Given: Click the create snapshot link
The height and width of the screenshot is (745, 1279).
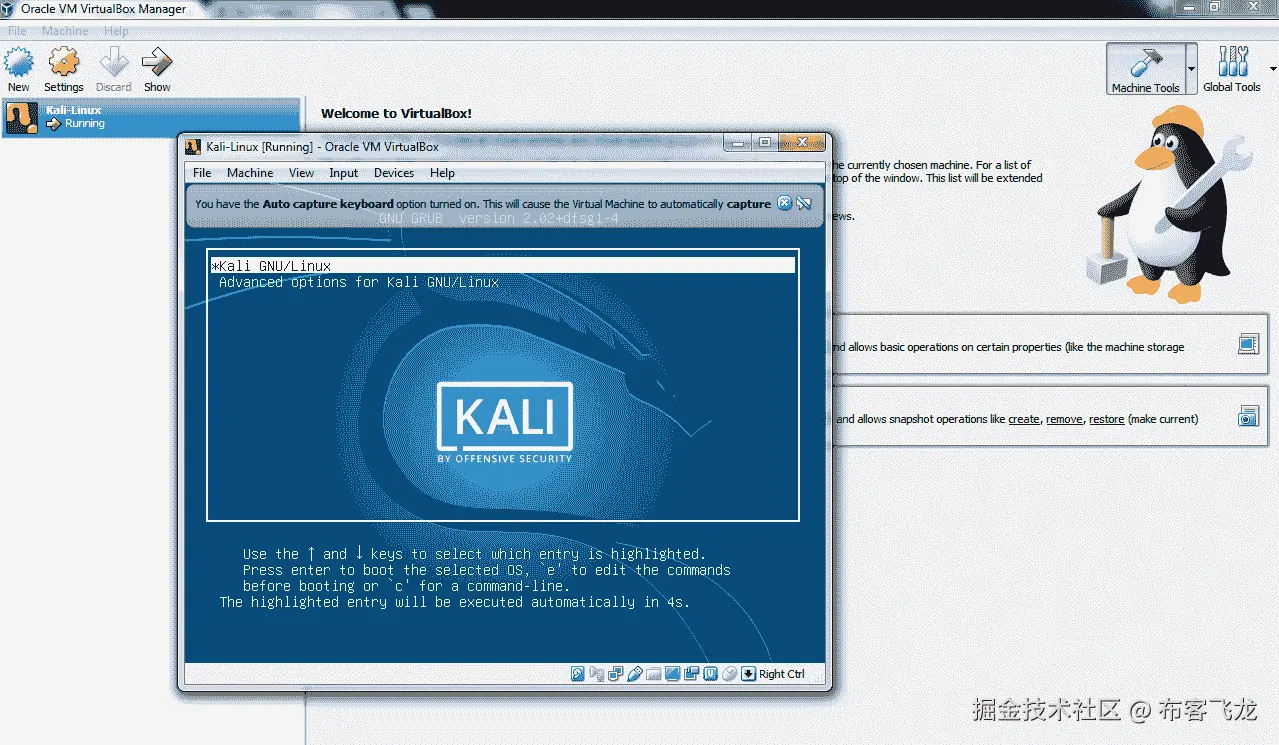Looking at the screenshot, I should click(1024, 419).
